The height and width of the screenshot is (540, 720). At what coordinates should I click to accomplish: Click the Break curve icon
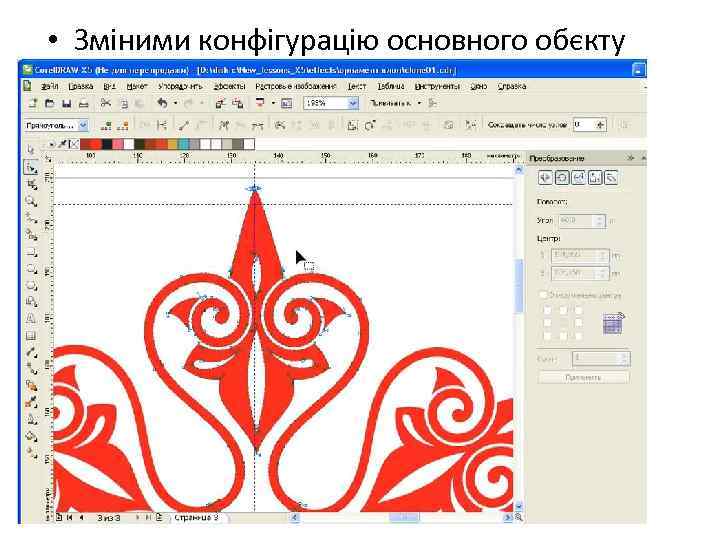point(162,125)
